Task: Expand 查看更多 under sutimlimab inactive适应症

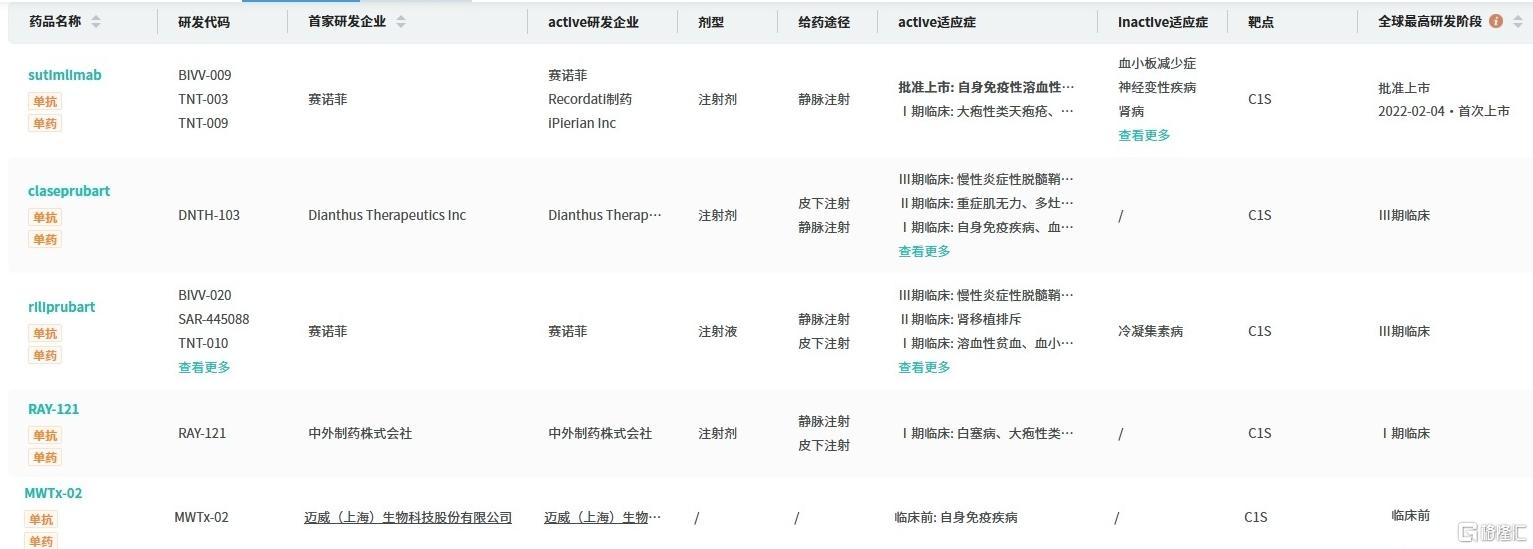Action: [1144, 135]
